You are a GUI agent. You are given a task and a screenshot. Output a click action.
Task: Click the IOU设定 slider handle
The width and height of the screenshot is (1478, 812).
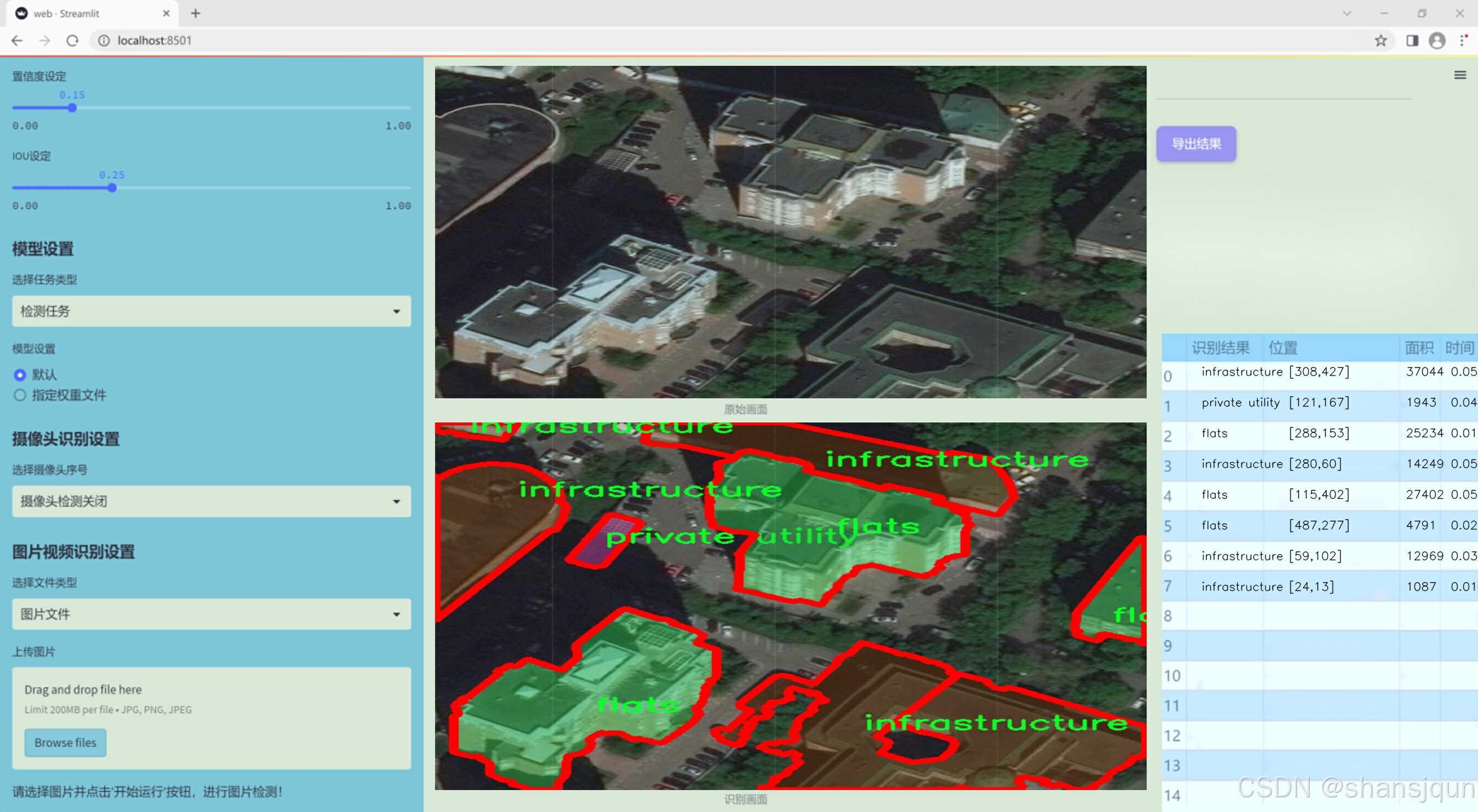click(112, 188)
